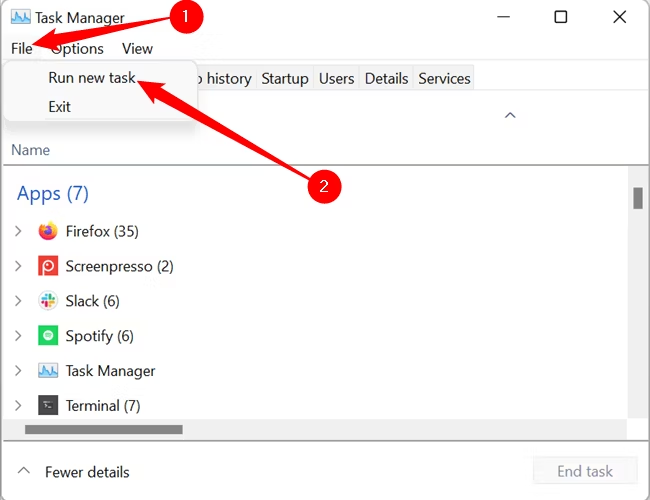The image size is (650, 500).
Task: Expand the Screenpresso process group
Action: (18, 266)
